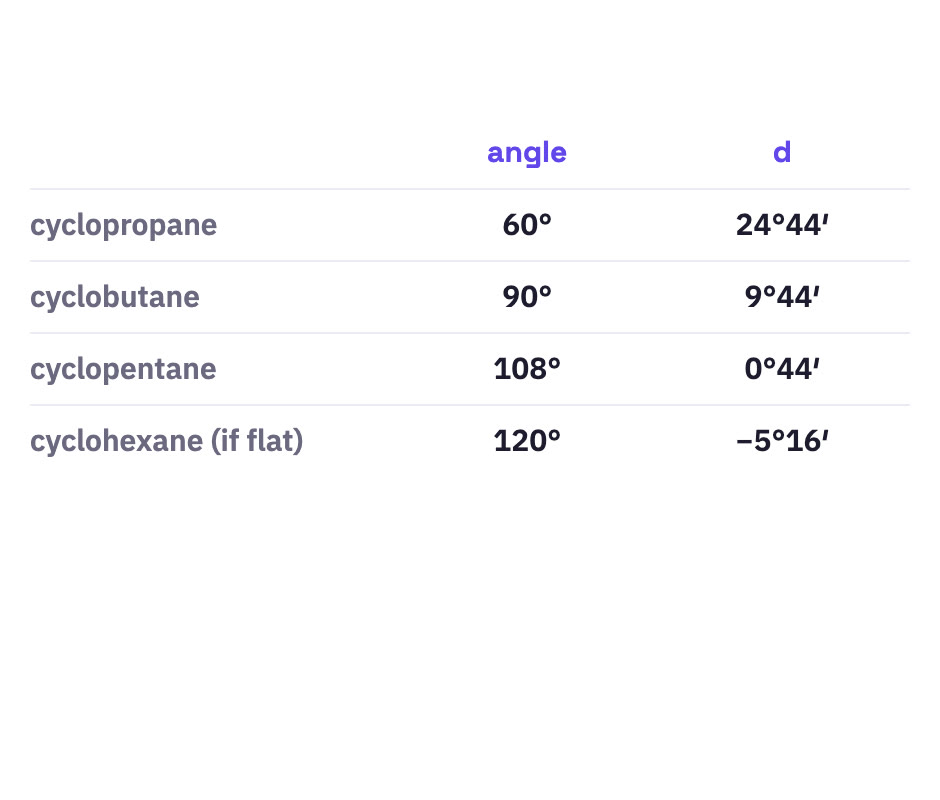Click the 120° angle cell
Viewport: 940px width, 800px height.
(526, 441)
